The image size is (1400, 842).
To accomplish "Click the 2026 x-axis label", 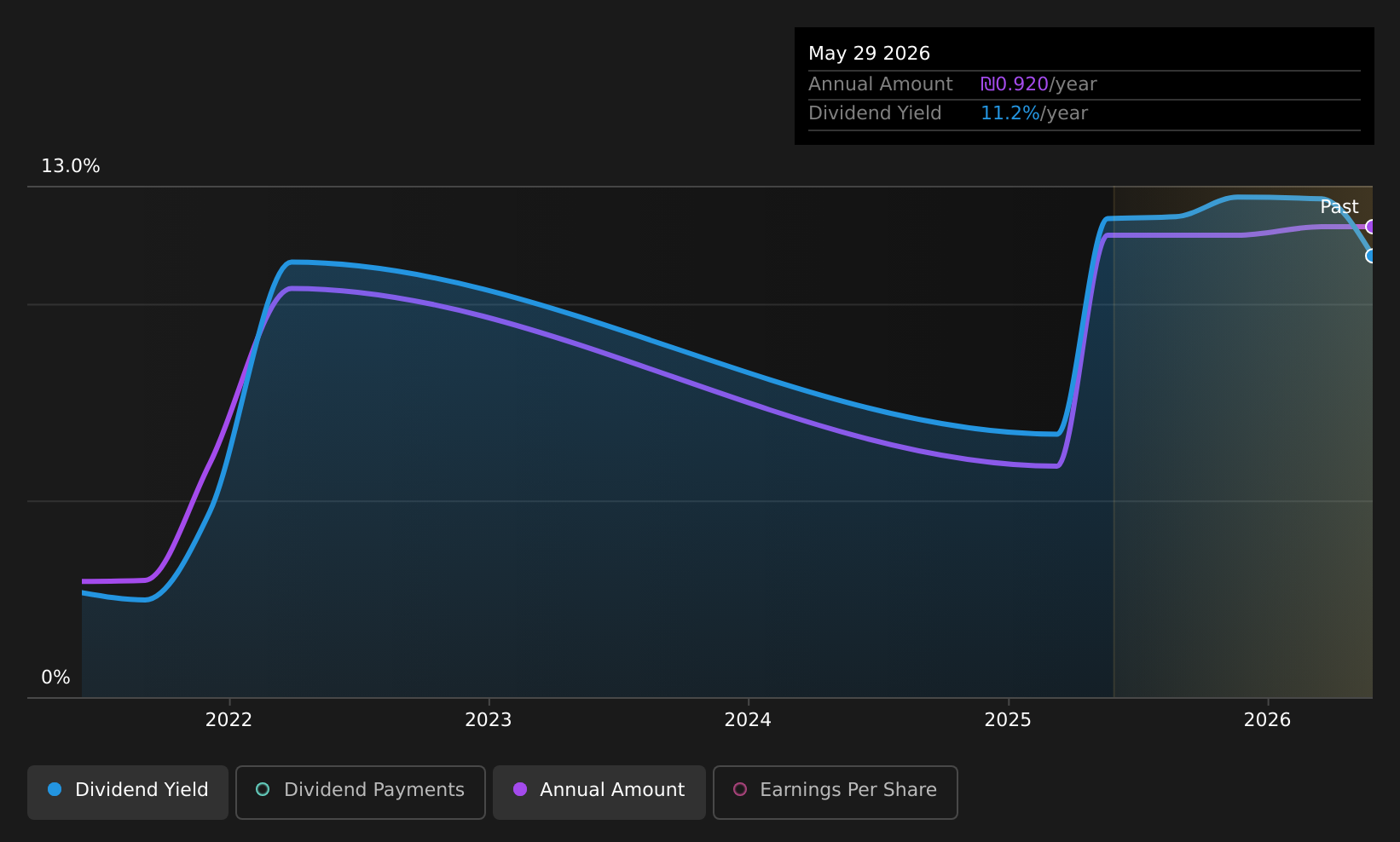I will pyautogui.click(x=1268, y=720).
